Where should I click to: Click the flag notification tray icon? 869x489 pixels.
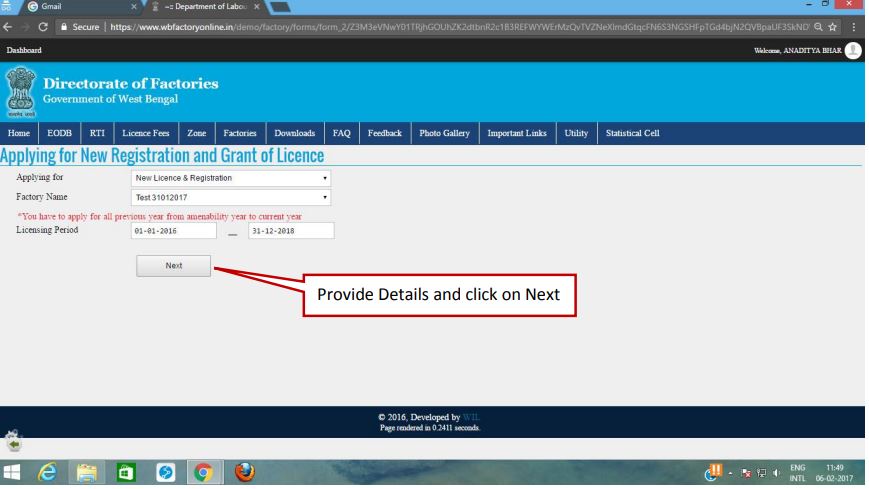pyautogui.click(x=746, y=473)
